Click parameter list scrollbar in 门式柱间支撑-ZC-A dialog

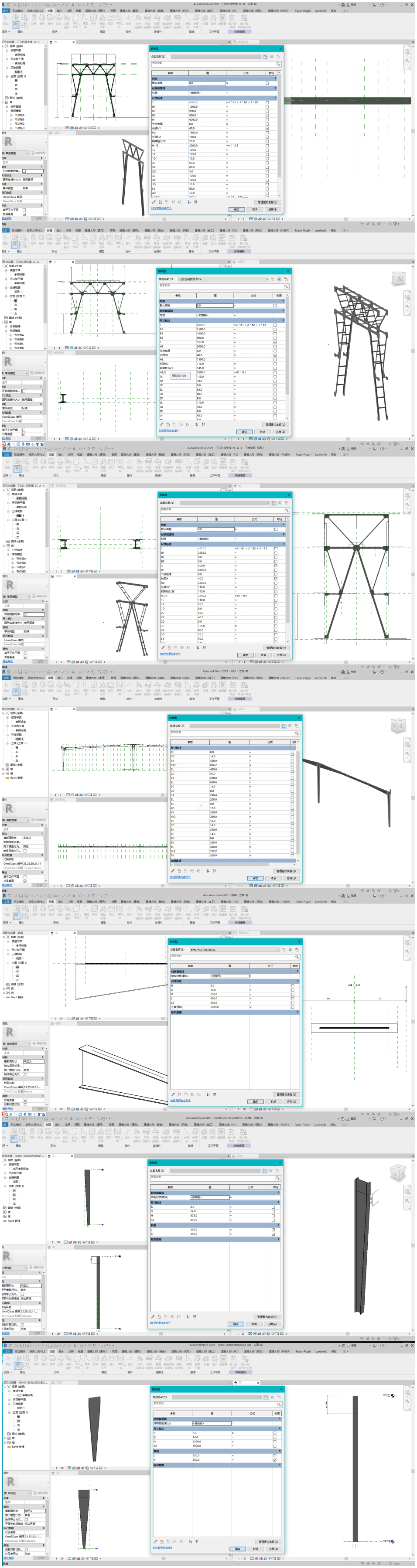pos(287,359)
